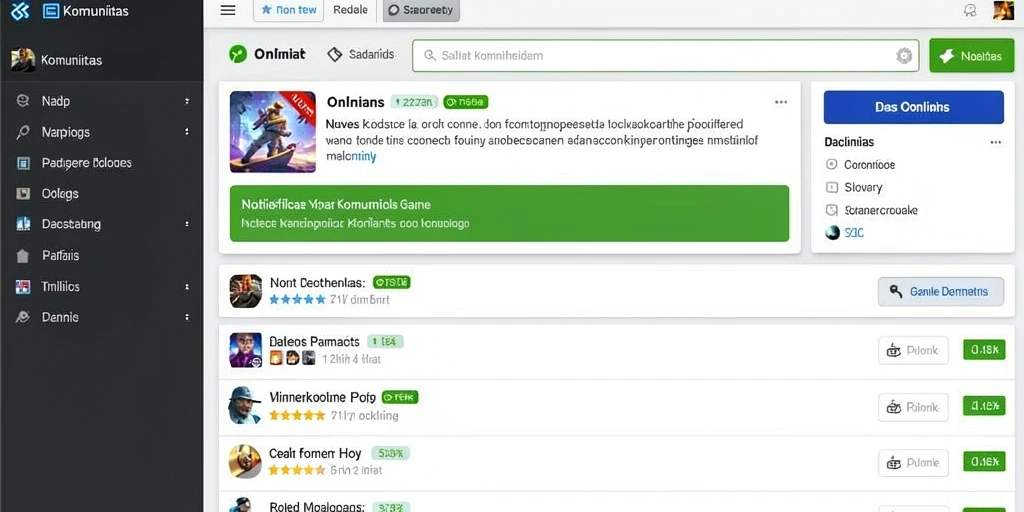Switch to the Sraoreety tab
The width and height of the screenshot is (1024, 512).
[x=421, y=10]
